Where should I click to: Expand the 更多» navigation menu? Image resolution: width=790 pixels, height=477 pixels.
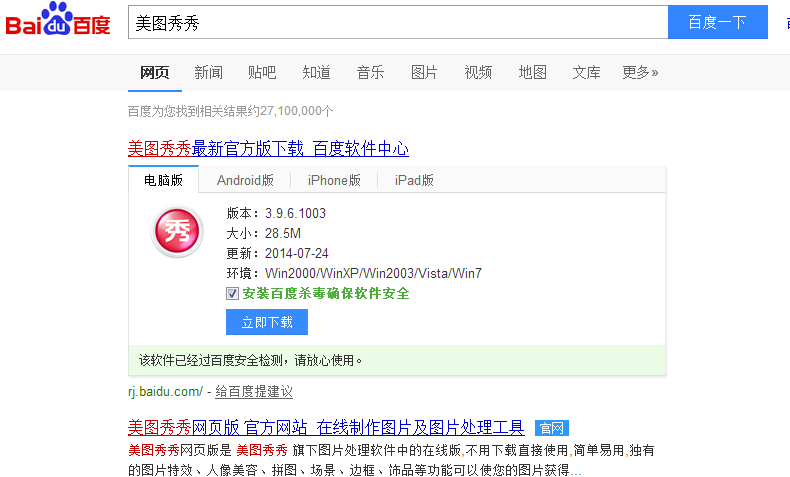click(x=640, y=72)
